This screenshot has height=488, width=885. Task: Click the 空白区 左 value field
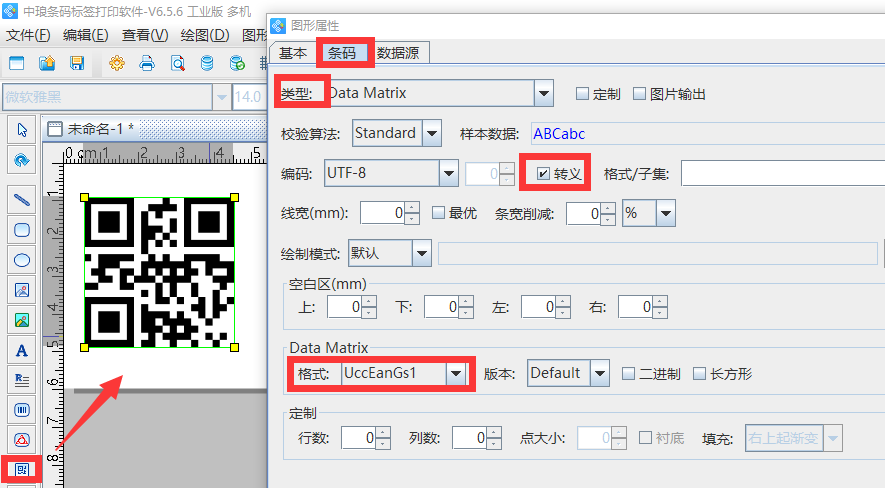point(539,307)
